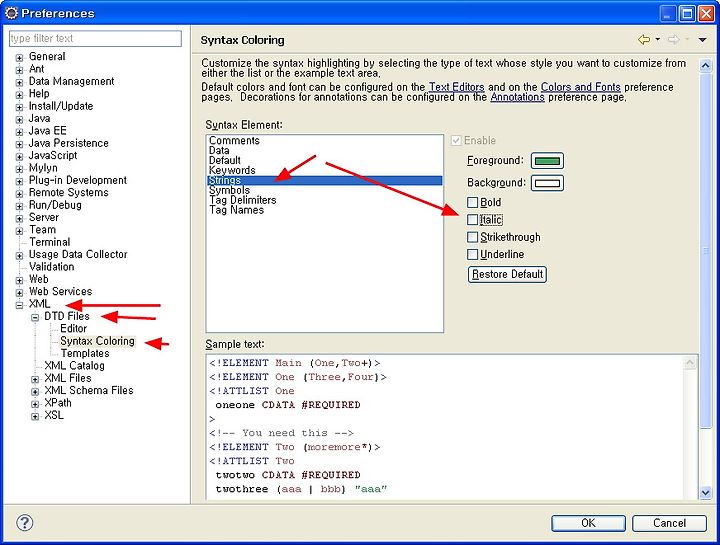
Task: Enable the Bold checkbox
Action: tap(472, 202)
